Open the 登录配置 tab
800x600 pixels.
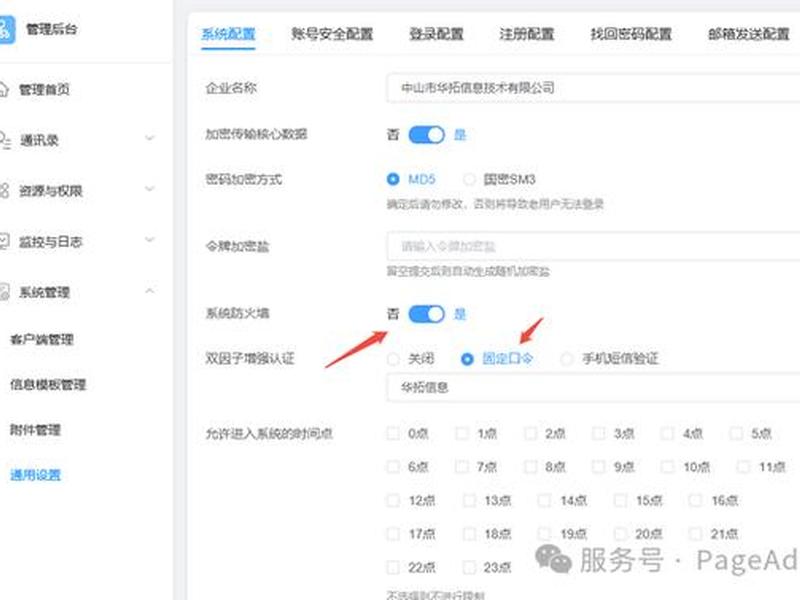click(436, 34)
